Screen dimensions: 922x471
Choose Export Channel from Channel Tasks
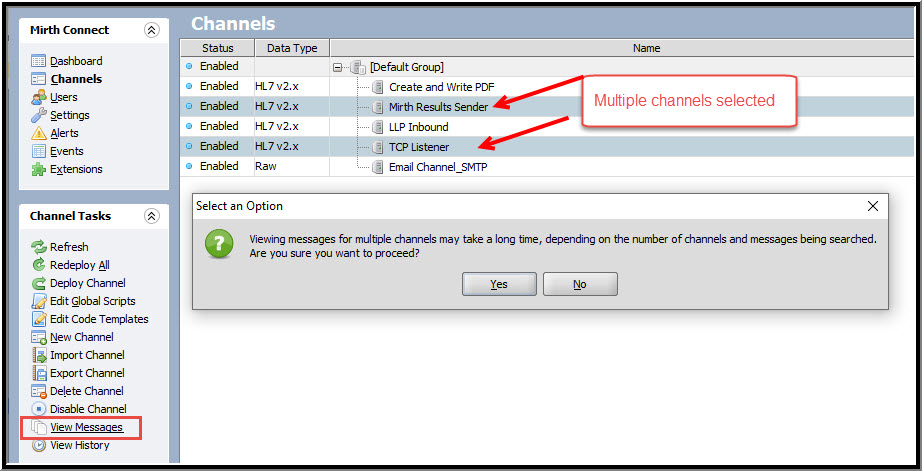coord(87,373)
